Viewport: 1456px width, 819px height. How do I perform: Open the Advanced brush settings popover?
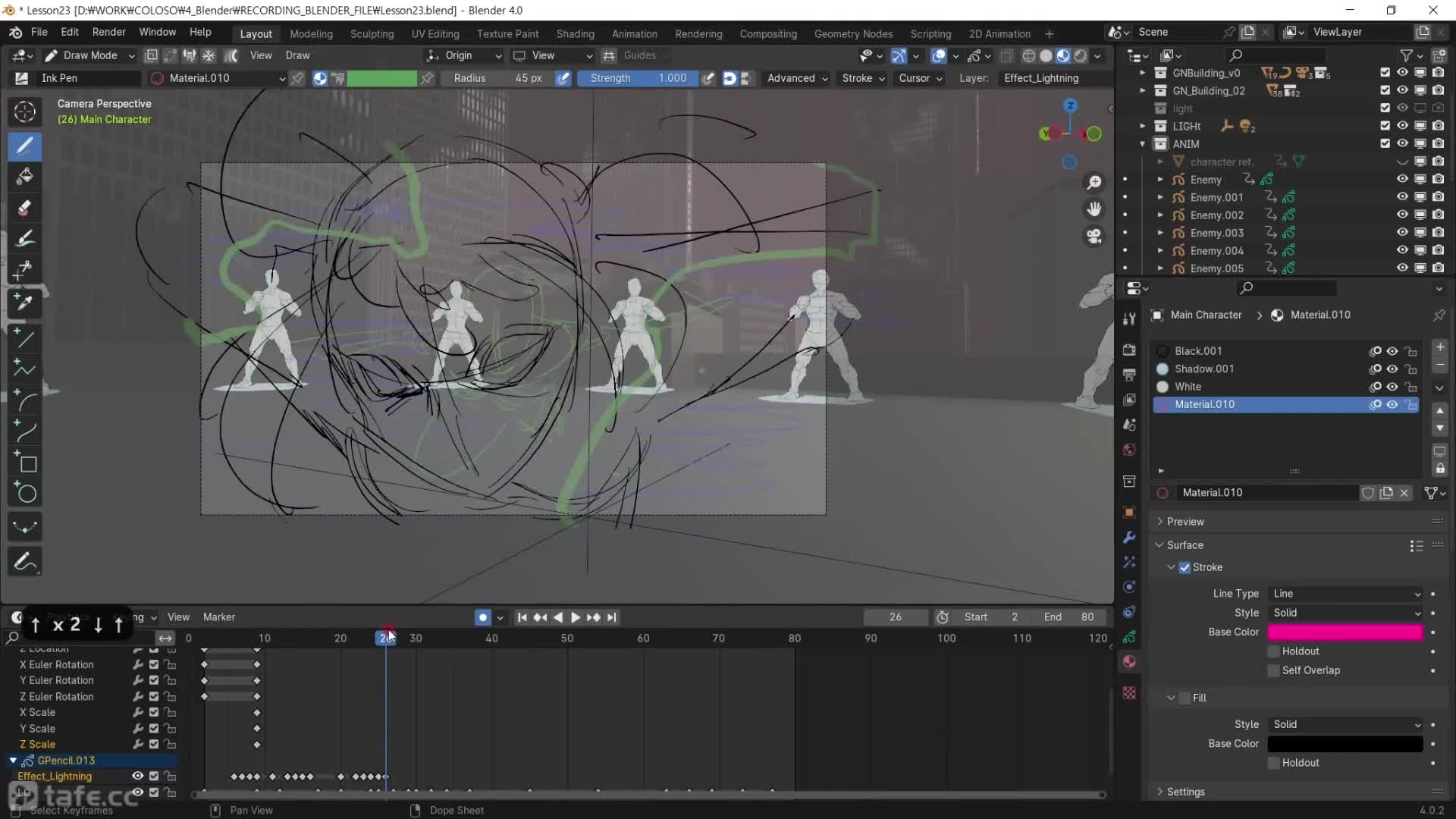click(796, 78)
